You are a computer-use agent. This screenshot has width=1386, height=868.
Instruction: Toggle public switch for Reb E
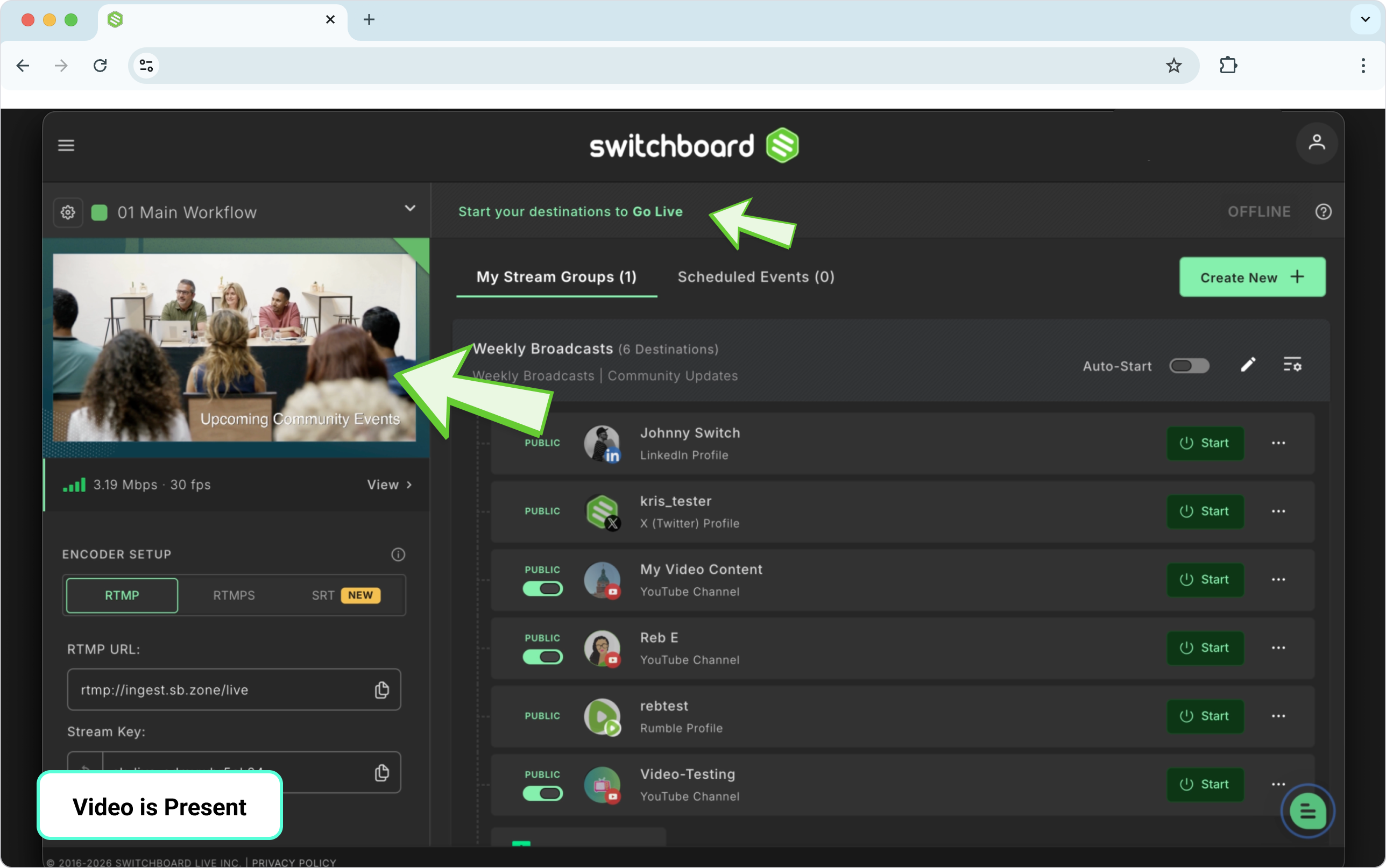coord(542,657)
